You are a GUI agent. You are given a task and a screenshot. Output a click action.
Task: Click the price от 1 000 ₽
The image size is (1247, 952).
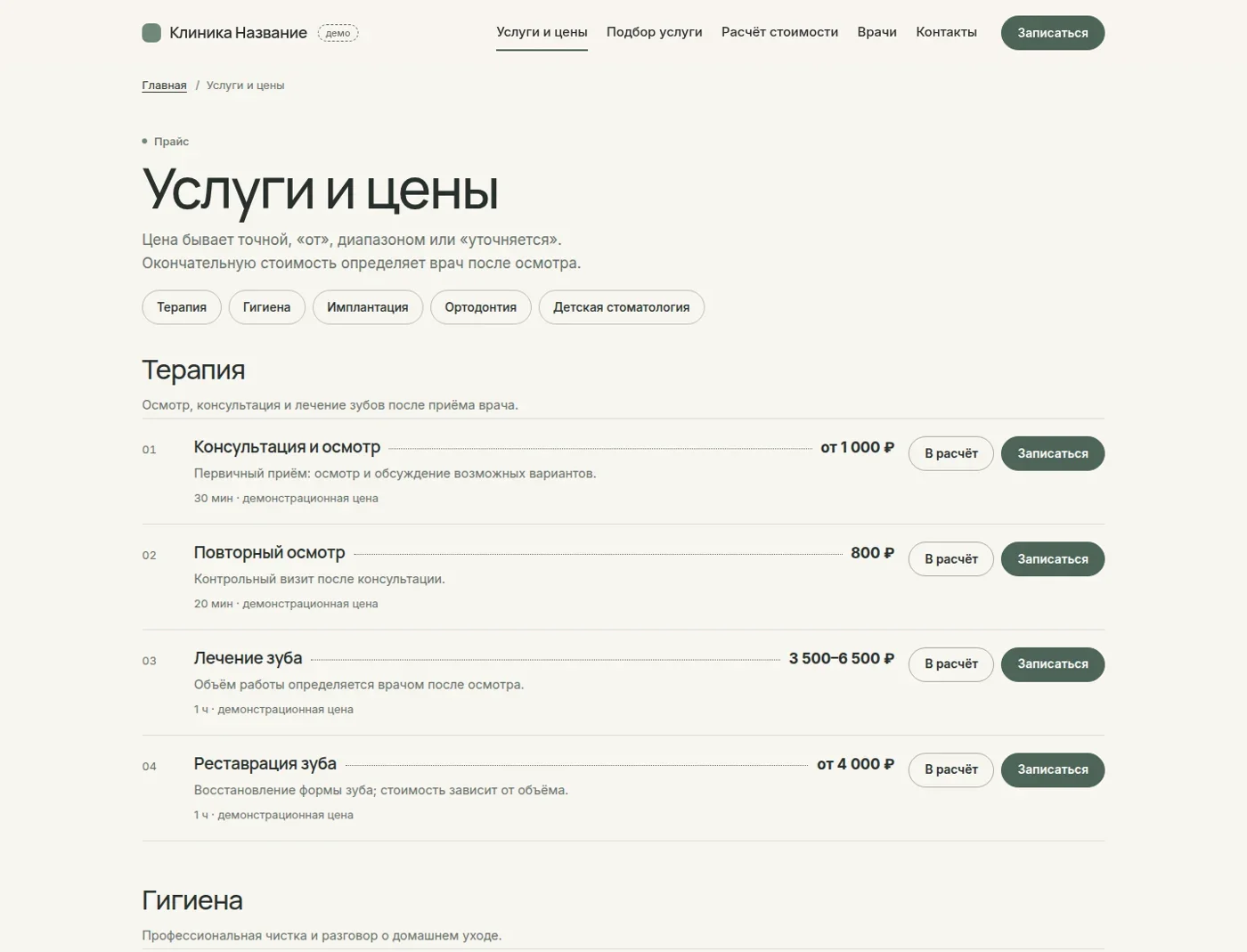click(857, 447)
